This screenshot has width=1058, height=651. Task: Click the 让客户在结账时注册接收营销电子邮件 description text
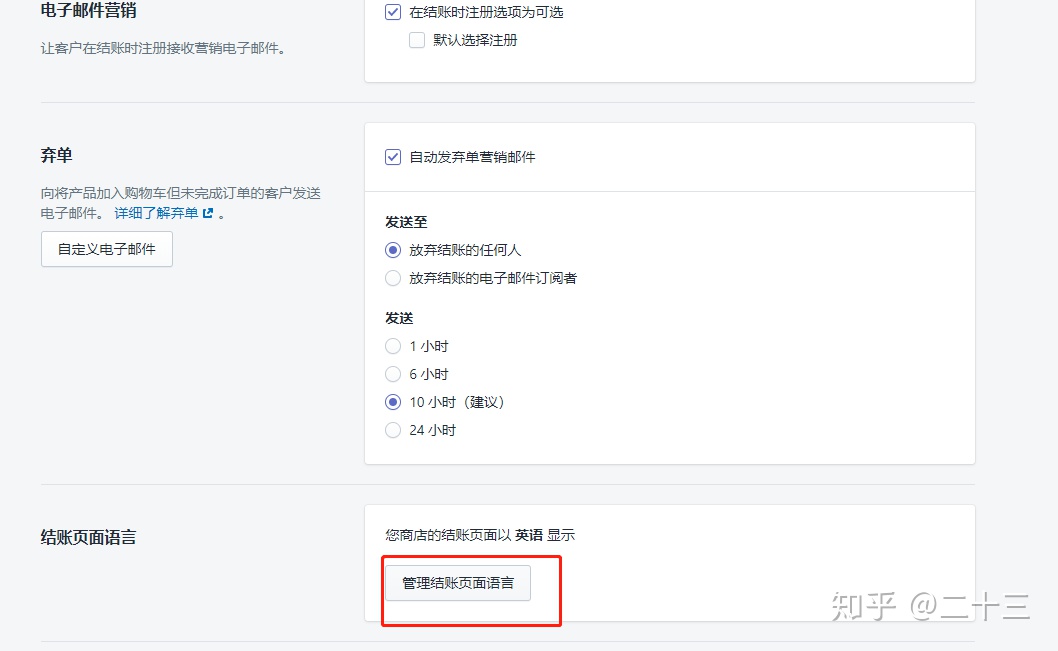tap(163, 48)
